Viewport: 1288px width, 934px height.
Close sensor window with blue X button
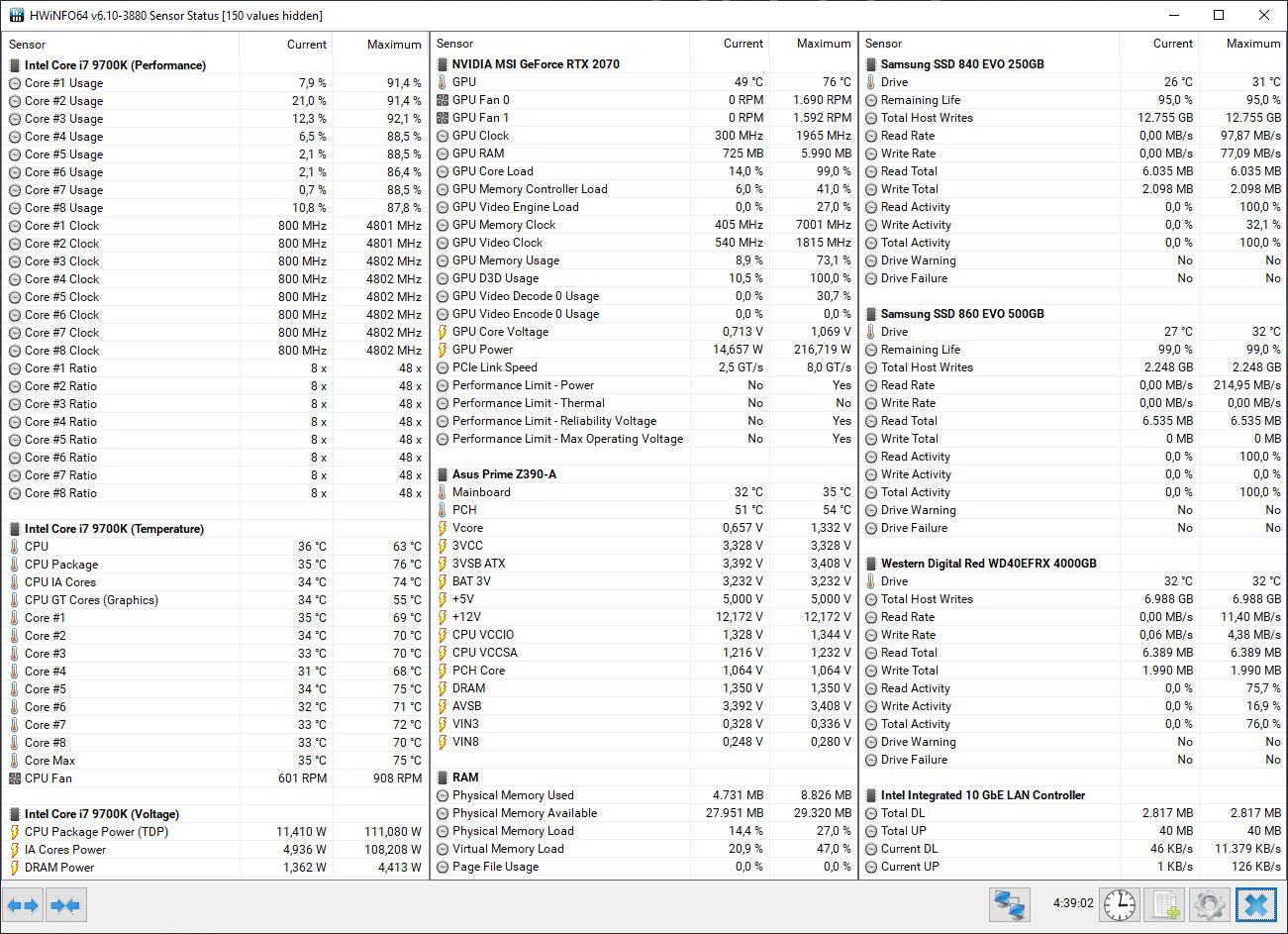pos(1255,905)
